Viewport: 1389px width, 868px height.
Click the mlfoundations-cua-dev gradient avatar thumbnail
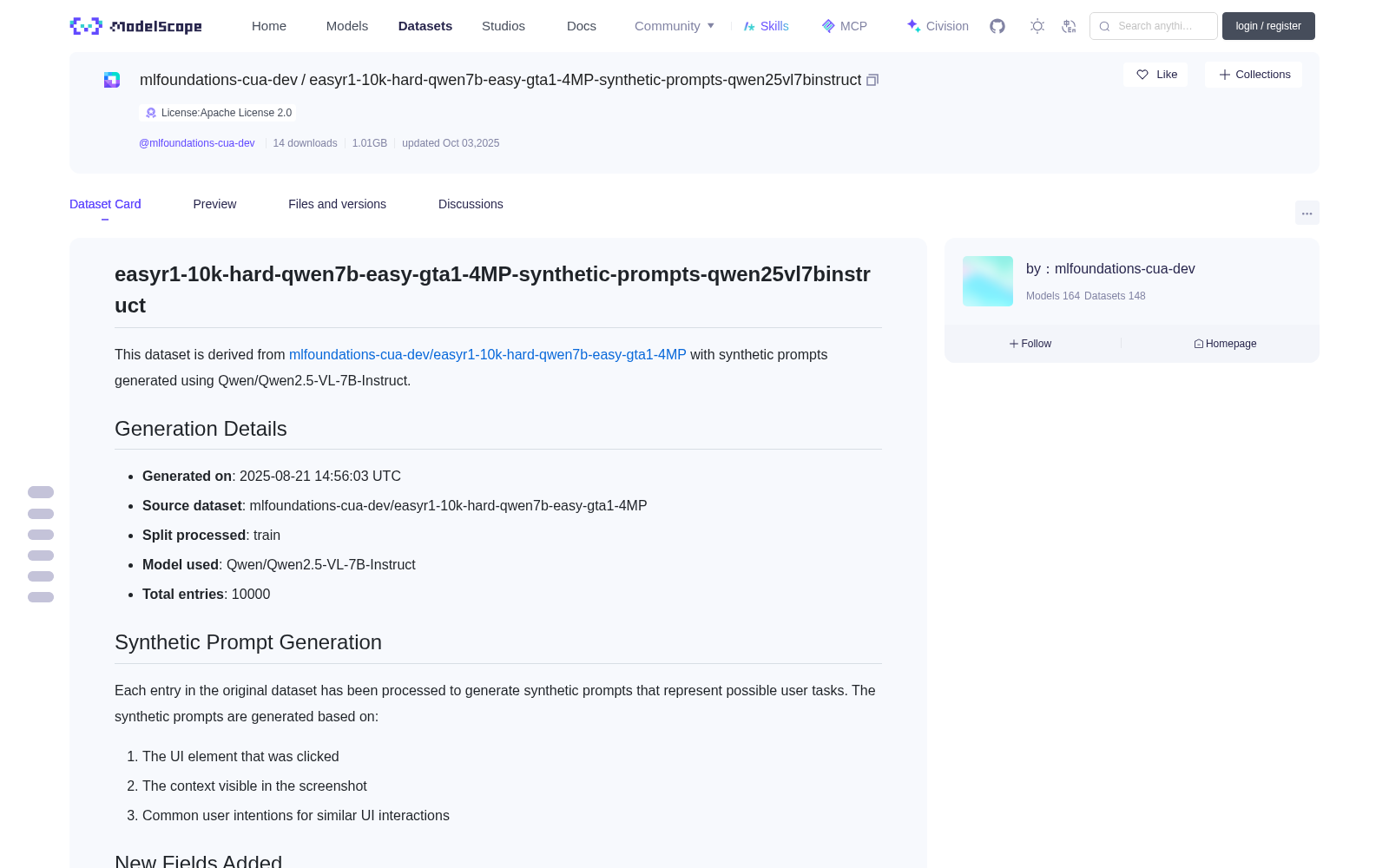(988, 281)
